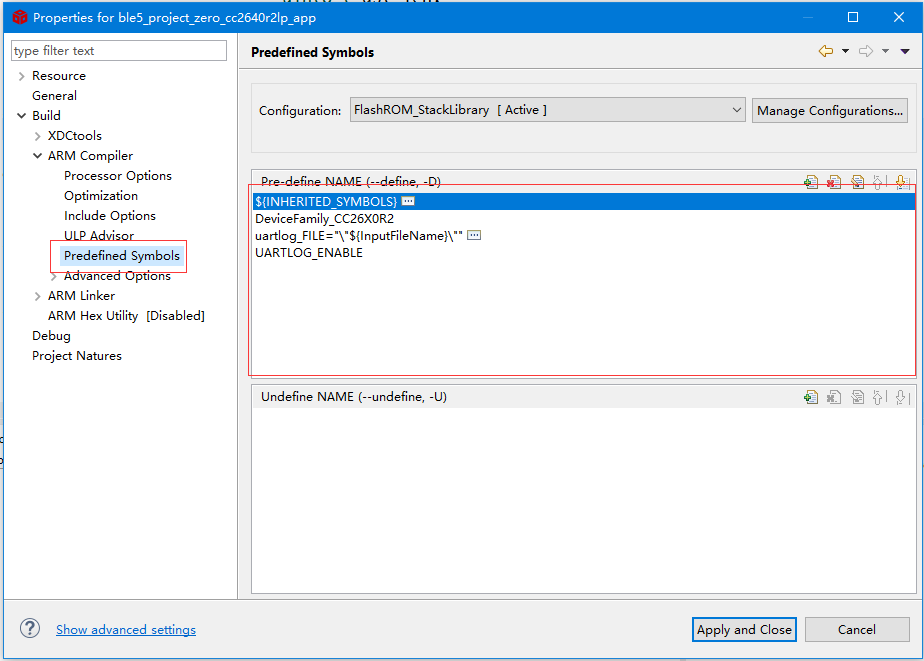This screenshot has height=661, width=924.
Task: Click Apply and Close
Action: [744, 629]
